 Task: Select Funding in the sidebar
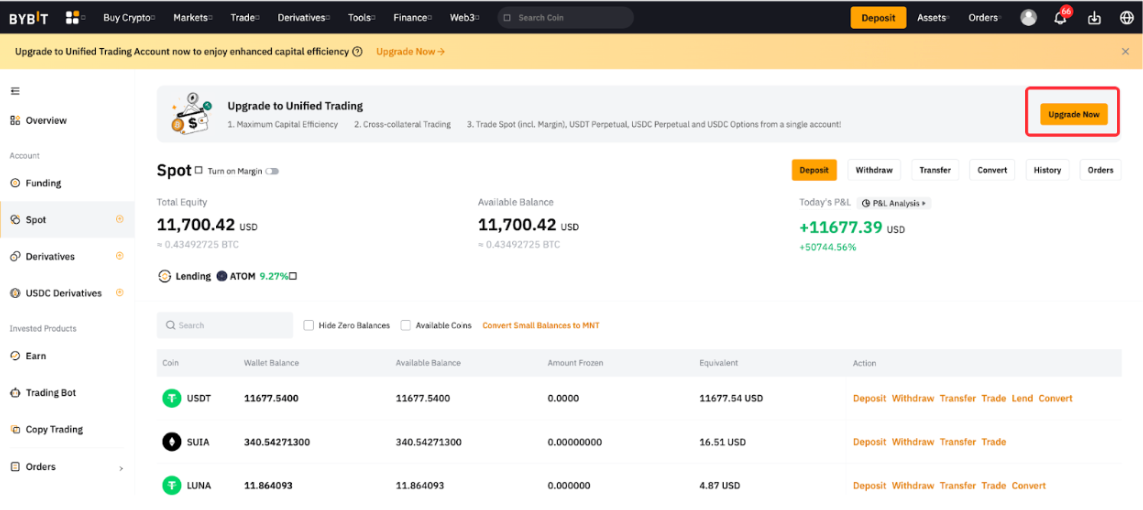pos(43,183)
